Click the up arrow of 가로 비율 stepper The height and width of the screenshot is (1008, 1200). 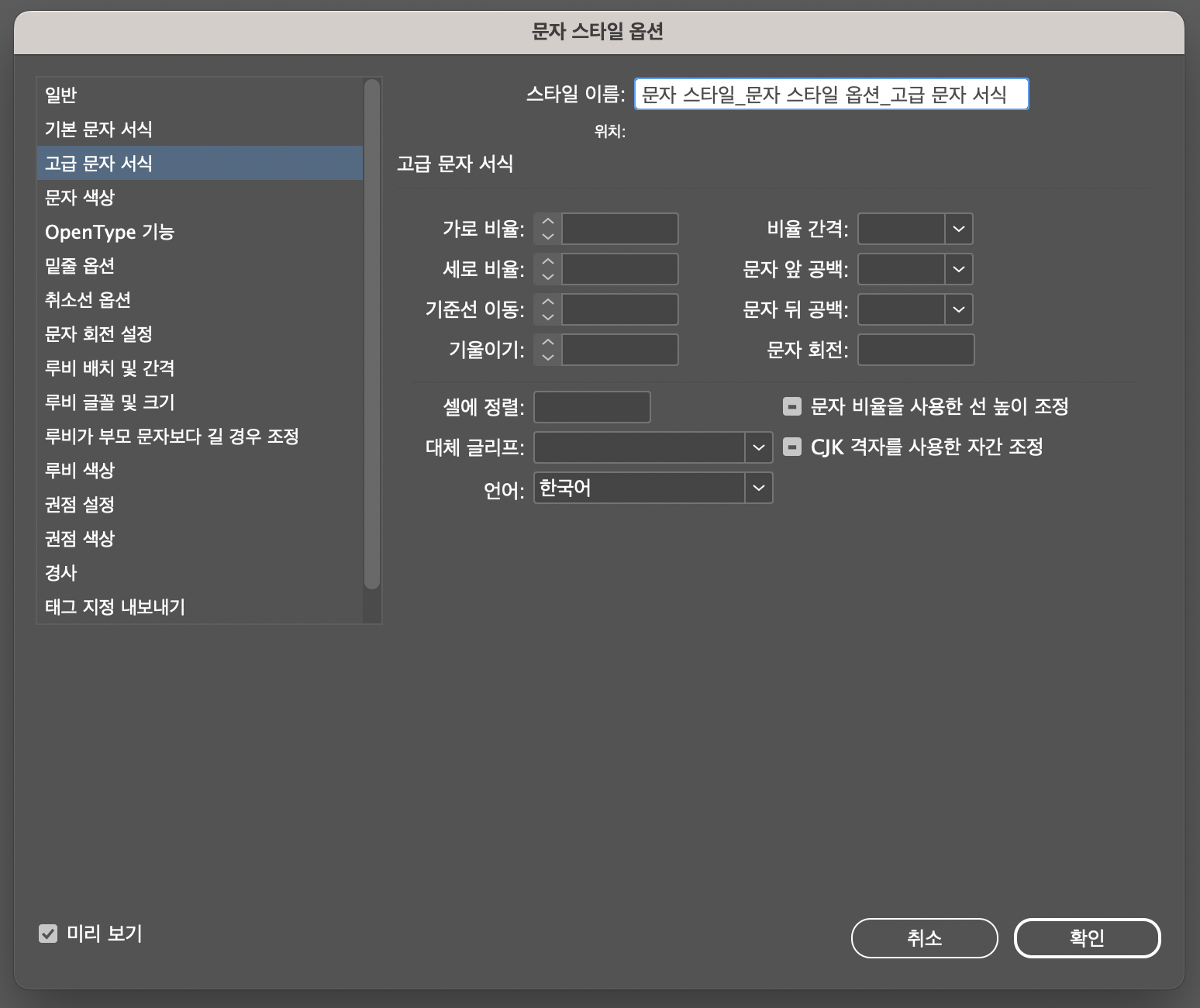point(548,222)
